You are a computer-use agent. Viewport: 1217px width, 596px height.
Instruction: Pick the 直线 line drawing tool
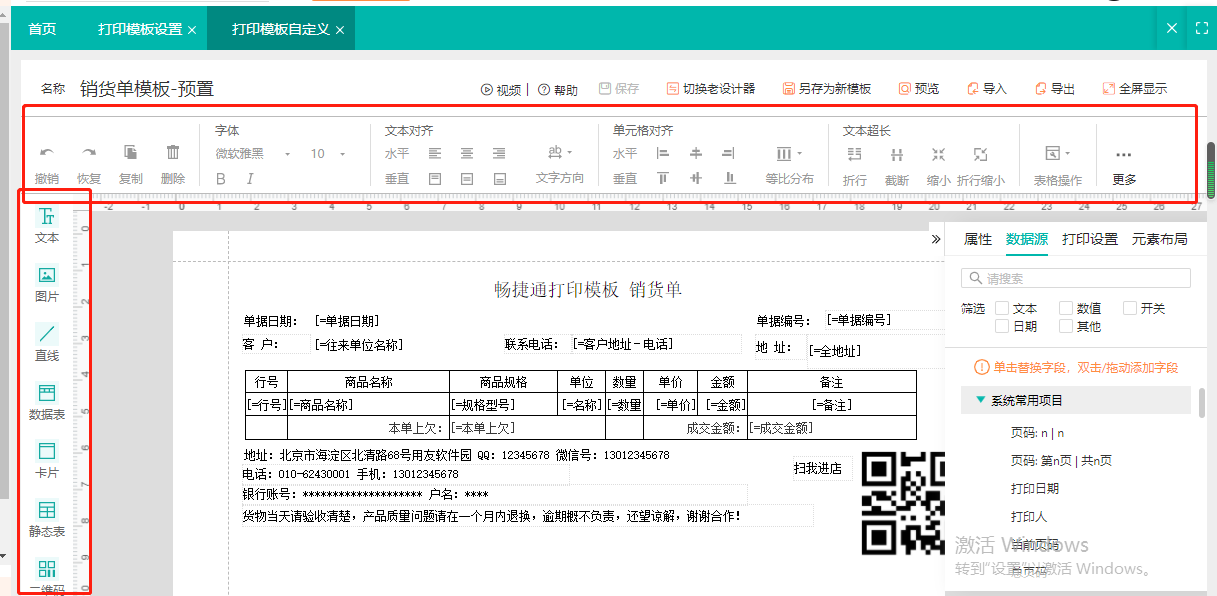click(x=47, y=341)
